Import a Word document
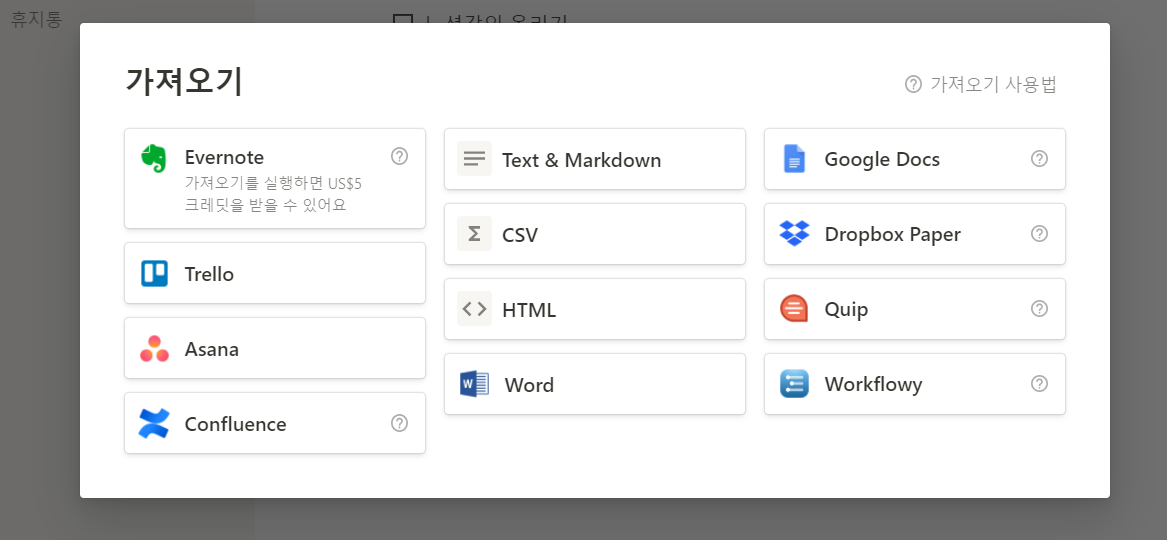The image size is (1167, 540). (x=595, y=385)
